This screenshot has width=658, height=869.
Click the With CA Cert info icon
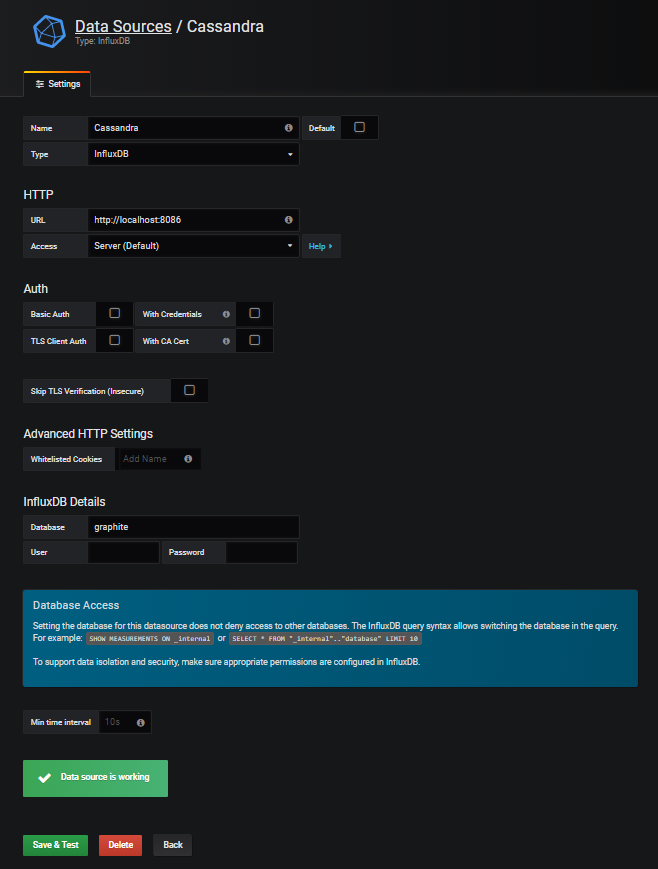coord(226,341)
